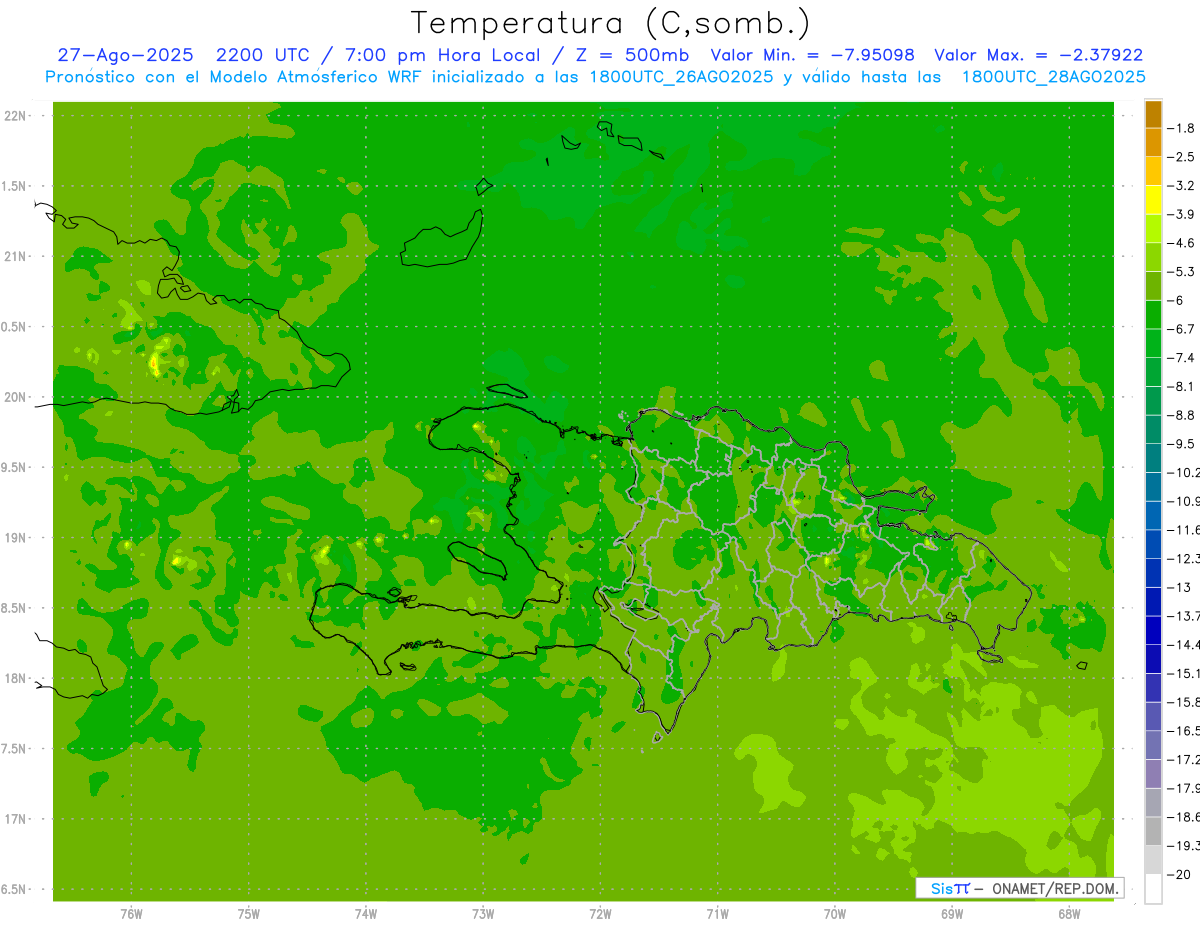Screen dimensions: 1200x927
Task: Click the '76W' longitude label
Action: (131, 913)
